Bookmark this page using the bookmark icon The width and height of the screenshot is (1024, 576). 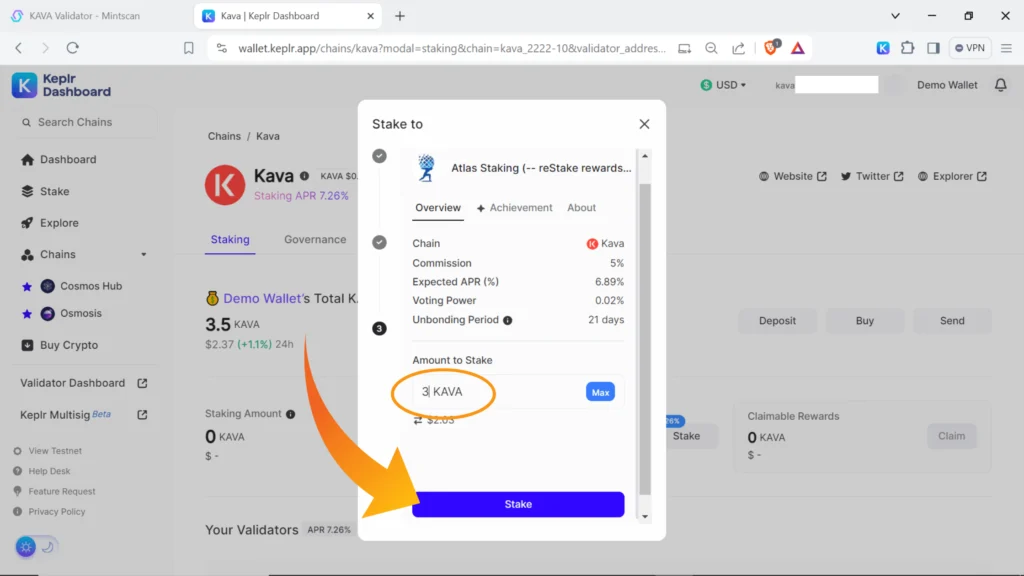(188, 48)
